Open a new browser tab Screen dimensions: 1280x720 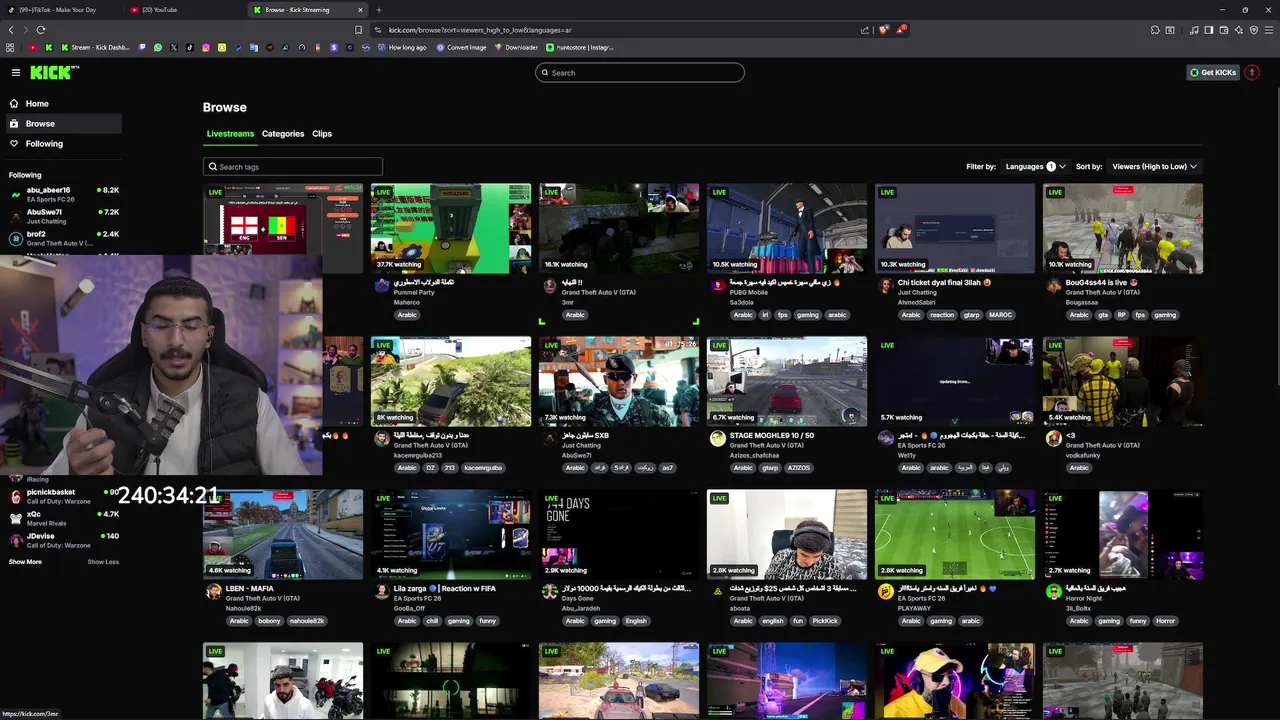tap(379, 10)
